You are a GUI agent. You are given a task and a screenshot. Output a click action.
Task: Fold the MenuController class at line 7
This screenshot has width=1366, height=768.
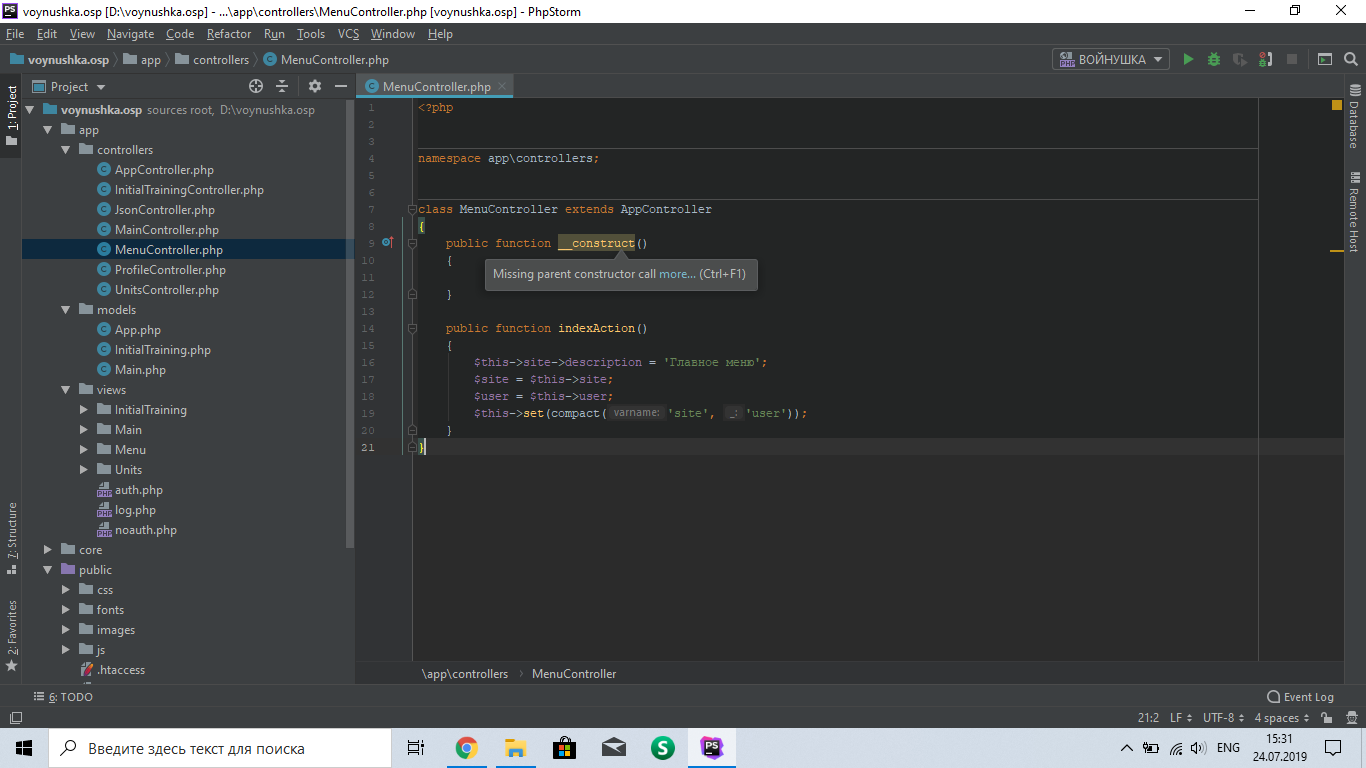(411, 209)
